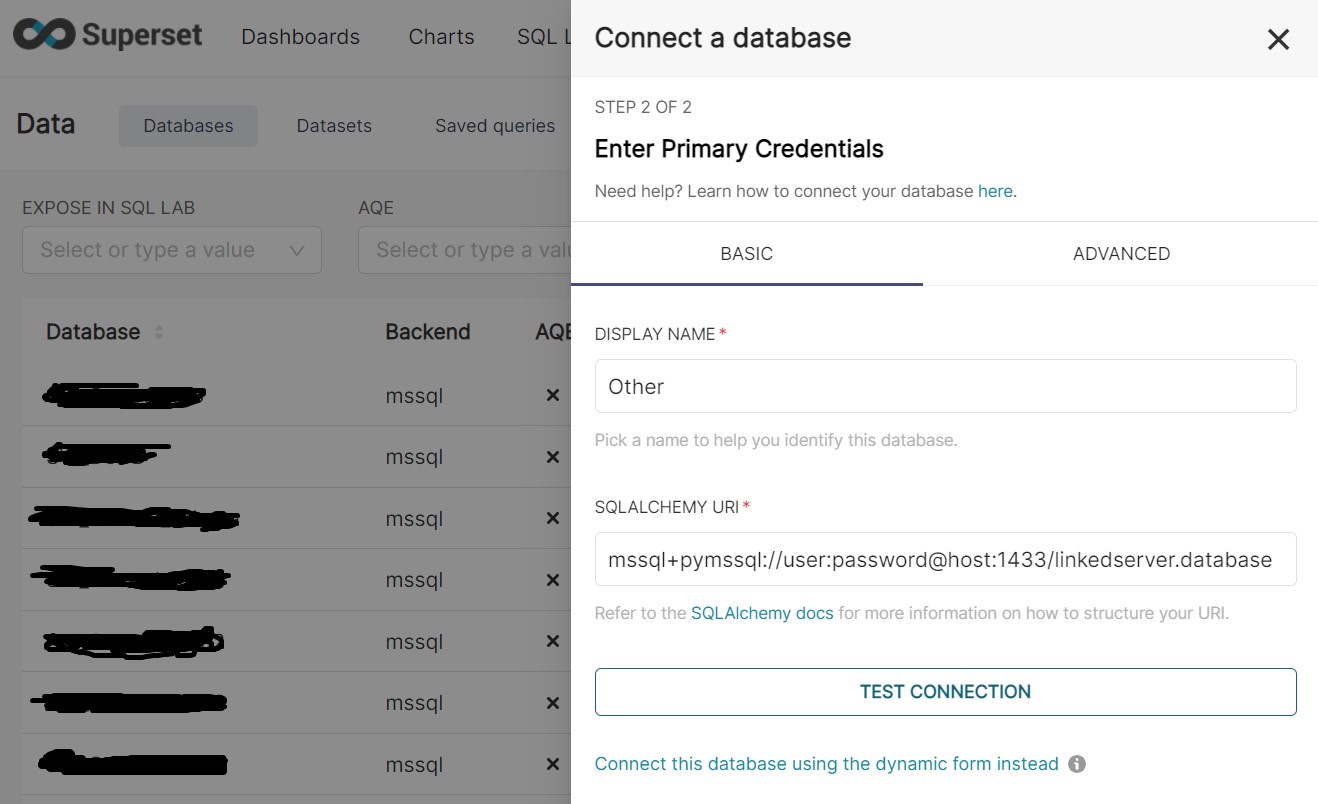Switch to the Datasets tab
Image resolution: width=1318 pixels, height=804 pixels.
[x=334, y=125]
